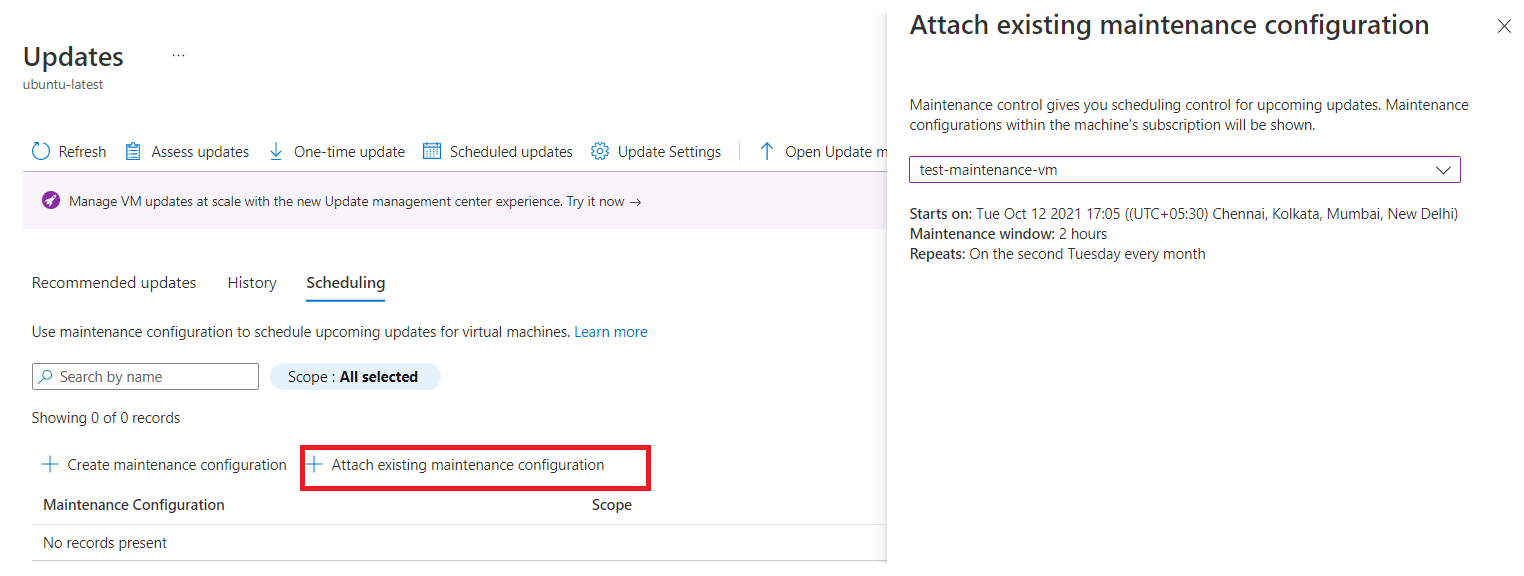Select the Assess updates icon
The height and width of the screenshot is (576, 1524).
(133, 150)
